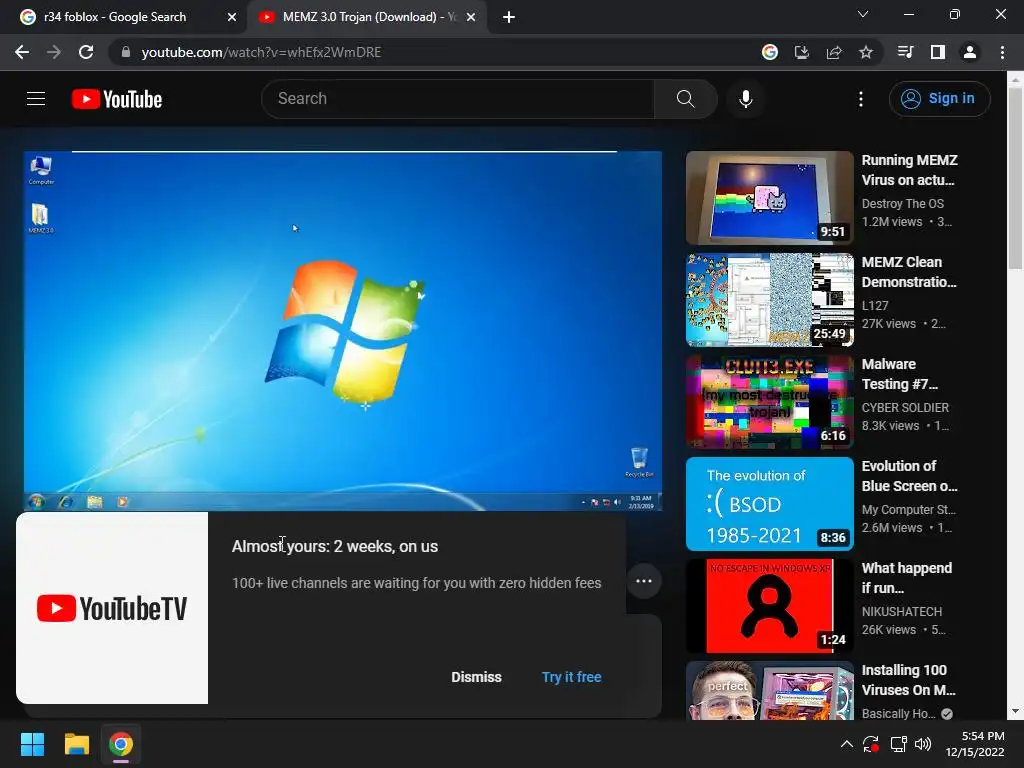Image resolution: width=1024 pixels, height=768 pixels.
Task: Click the What happend if run title
Action: (x=906, y=578)
